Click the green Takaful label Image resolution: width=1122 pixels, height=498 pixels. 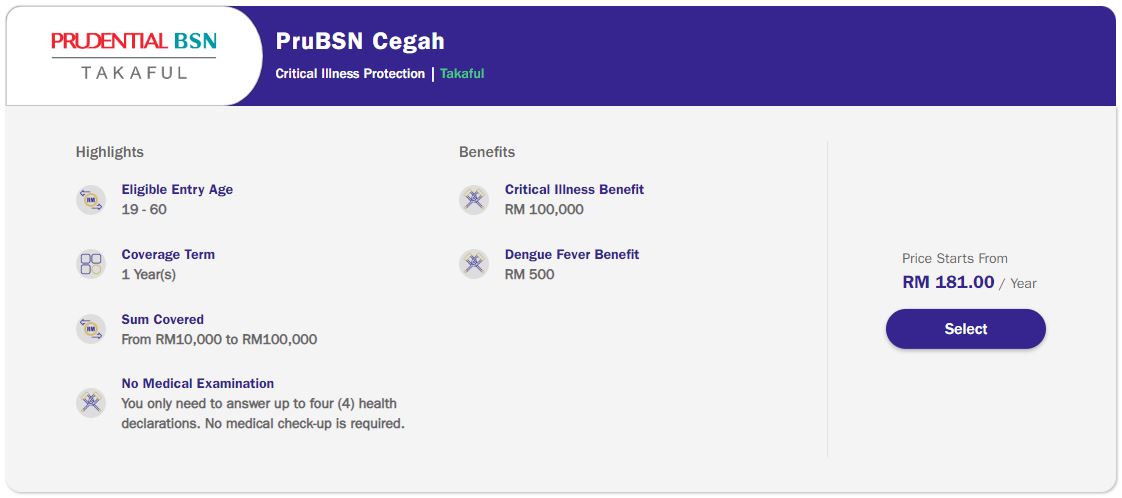[x=462, y=74]
